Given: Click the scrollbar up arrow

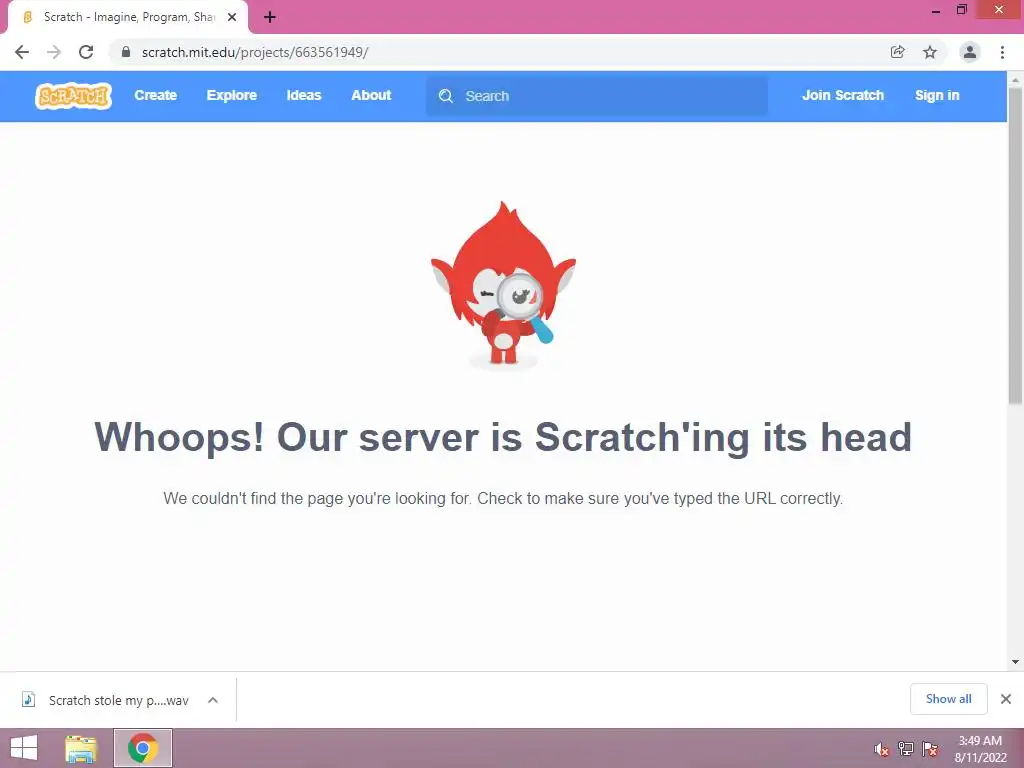Looking at the screenshot, I should pyautogui.click(x=1015, y=80).
